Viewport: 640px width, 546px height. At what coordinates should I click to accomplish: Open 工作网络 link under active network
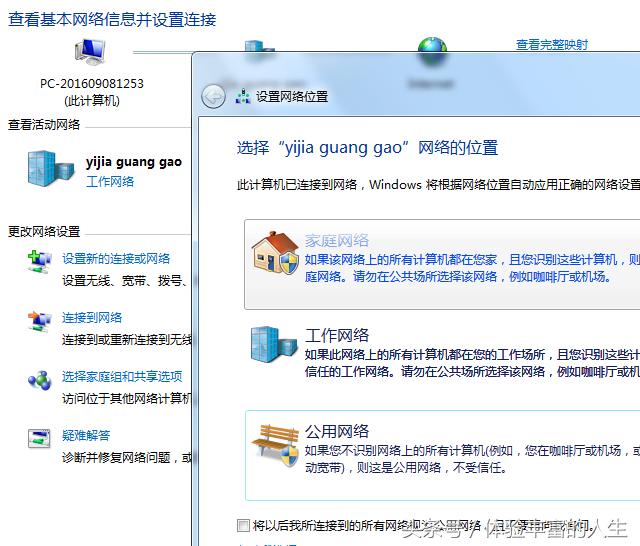coord(110,182)
